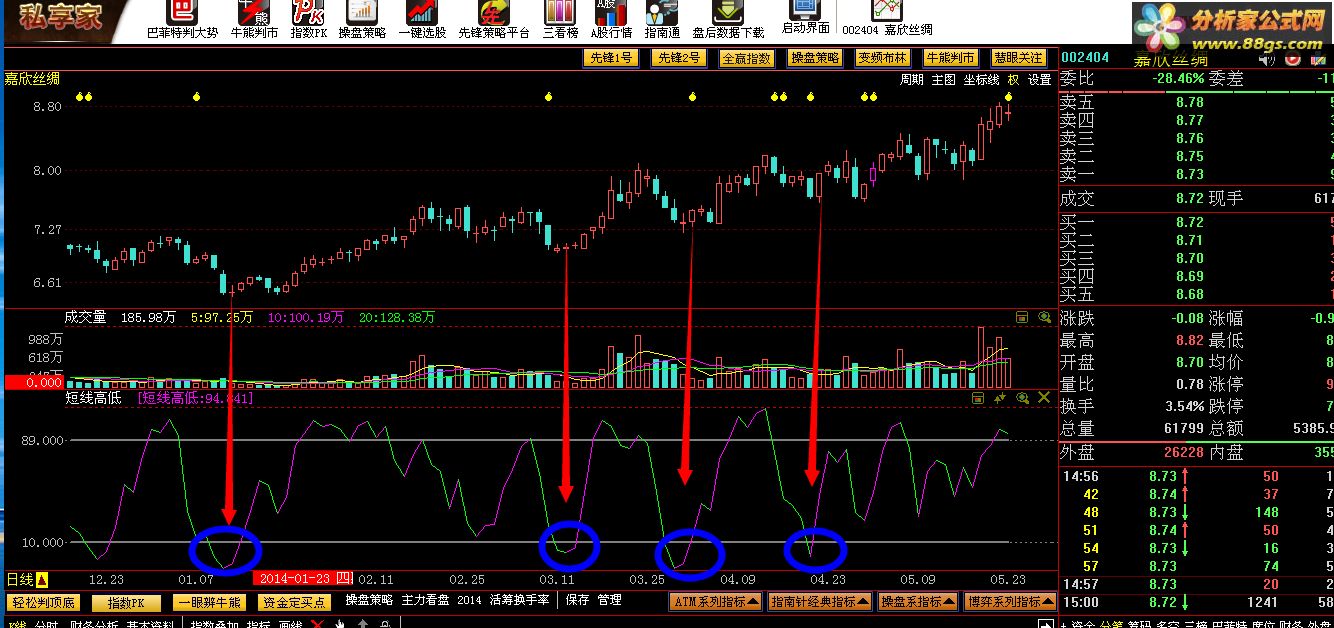
Task: Select the 2014 indicator tab
Action: [x=469, y=600]
